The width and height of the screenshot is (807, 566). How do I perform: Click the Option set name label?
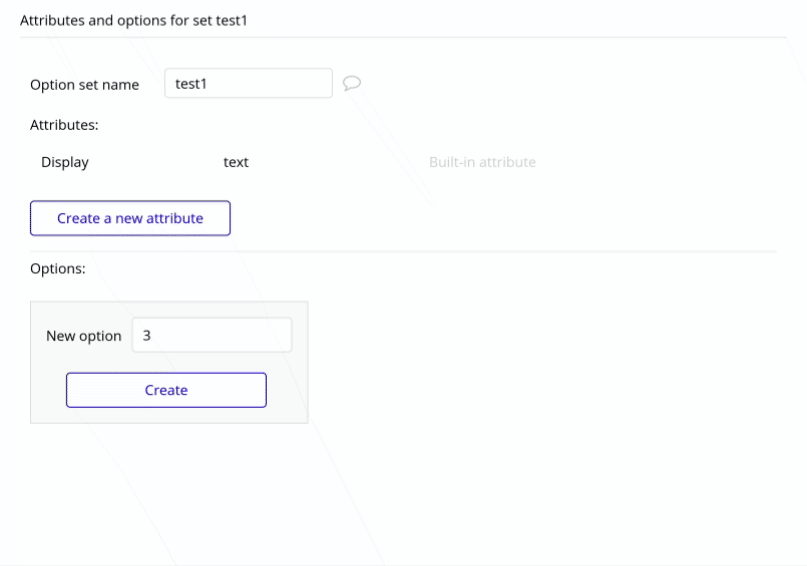click(85, 85)
